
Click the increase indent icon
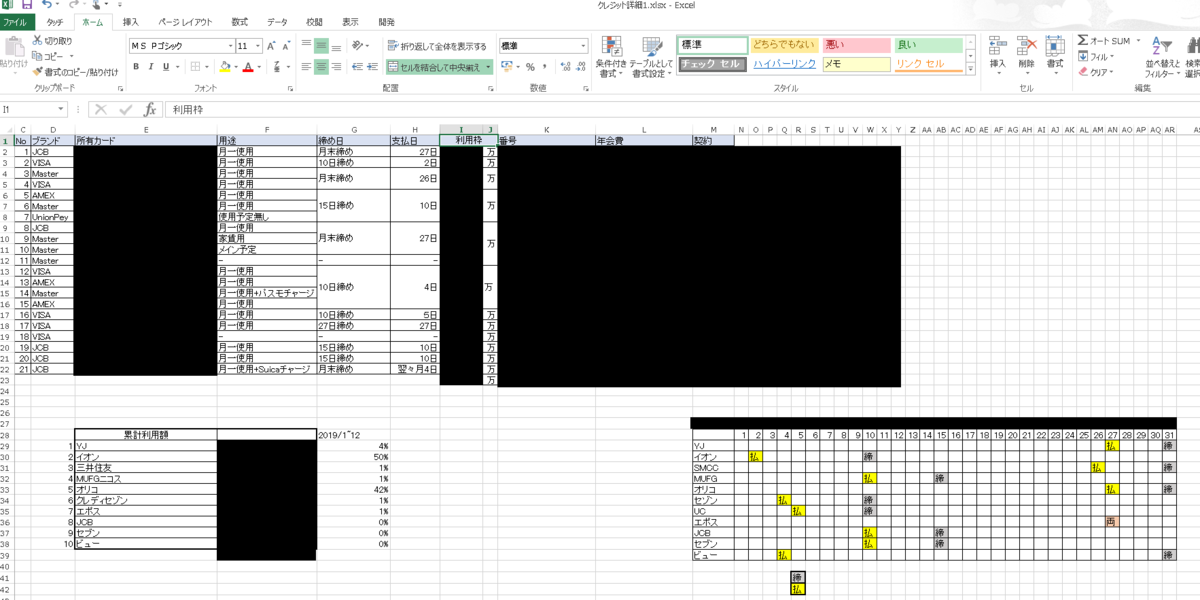pyautogui.click(x=372, y=67)
